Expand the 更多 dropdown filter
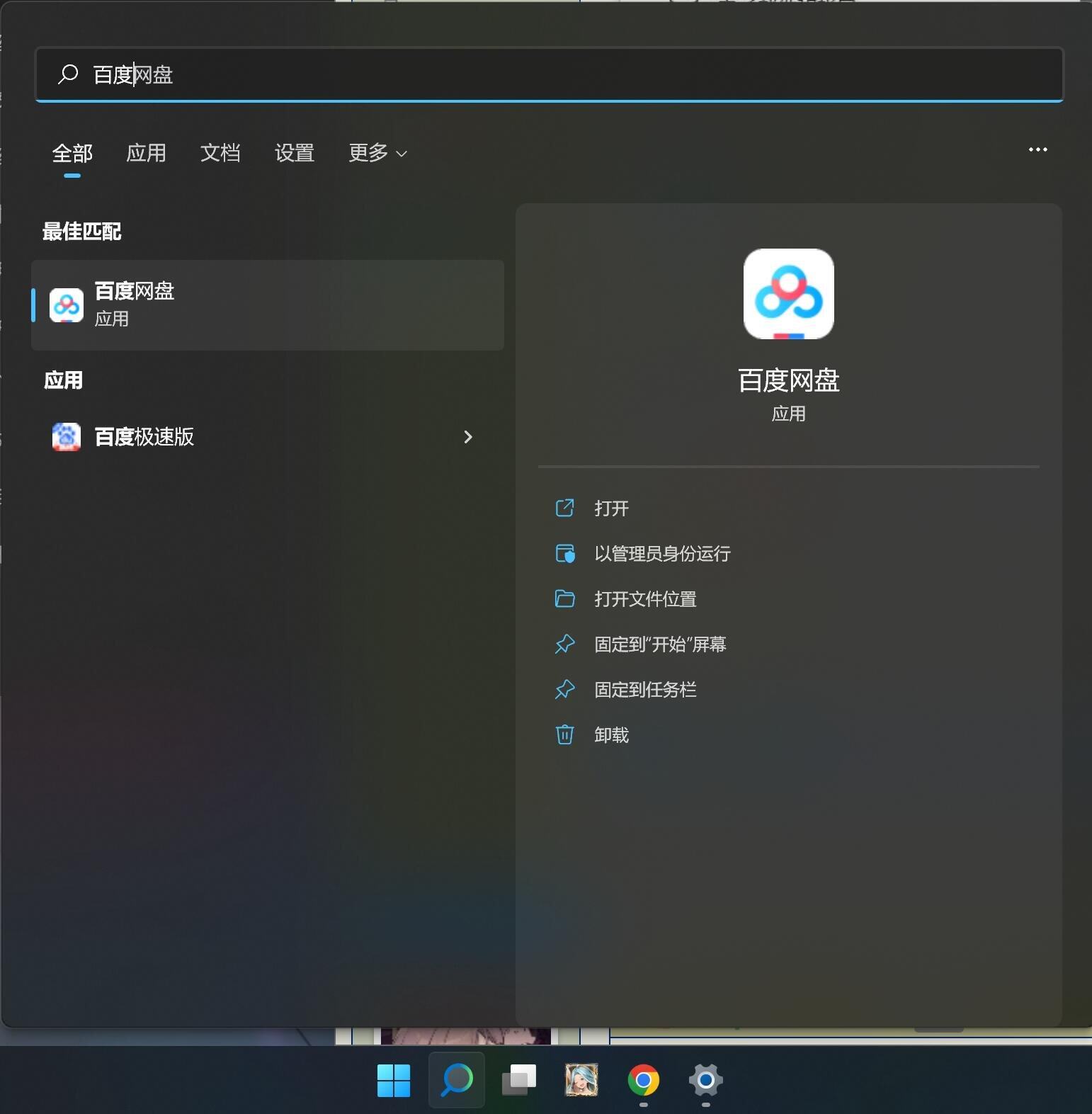The image size is (1092, 1114). [x=377, y=153]
